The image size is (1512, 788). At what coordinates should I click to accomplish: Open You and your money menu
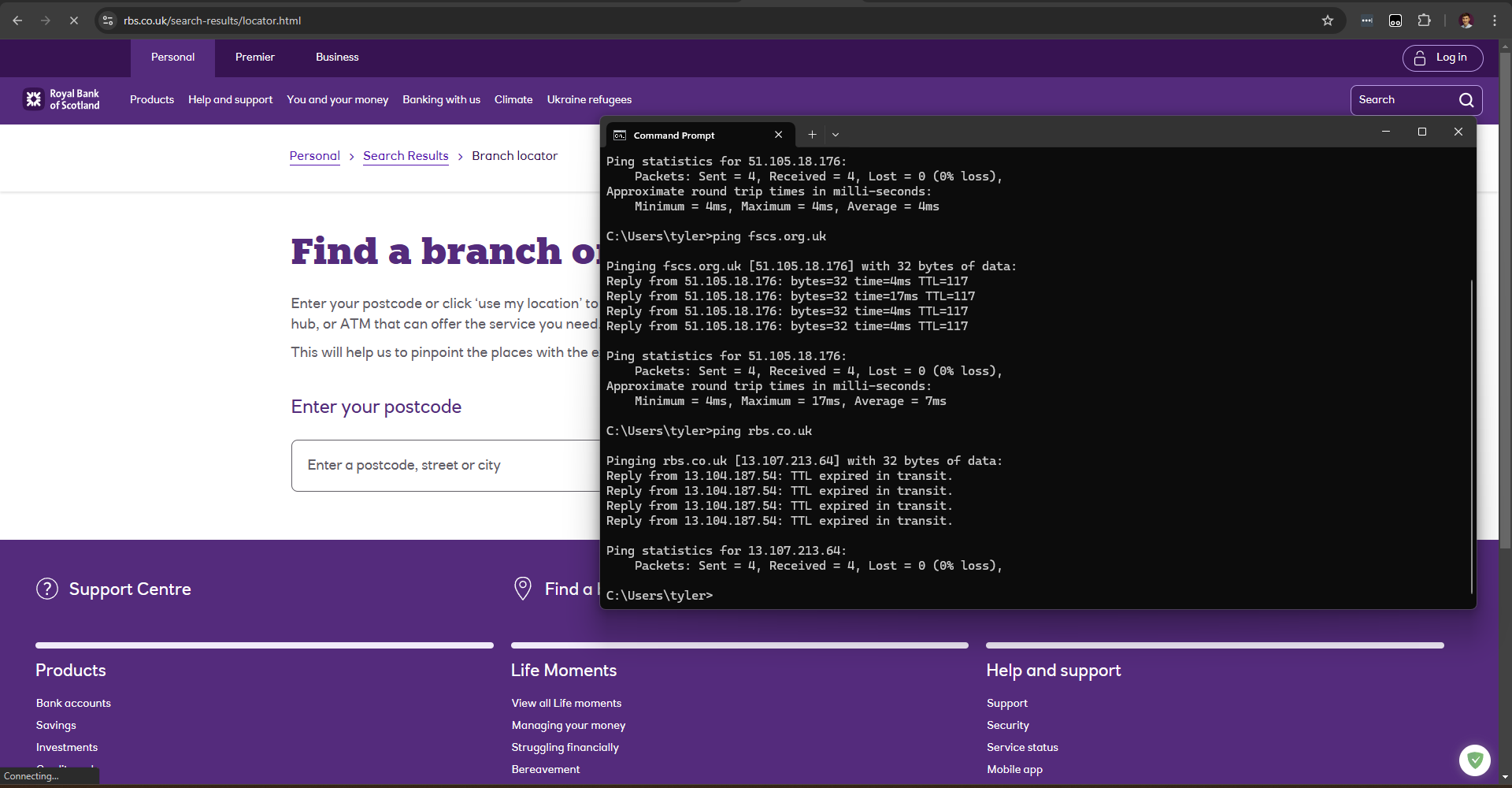point(337,100)
